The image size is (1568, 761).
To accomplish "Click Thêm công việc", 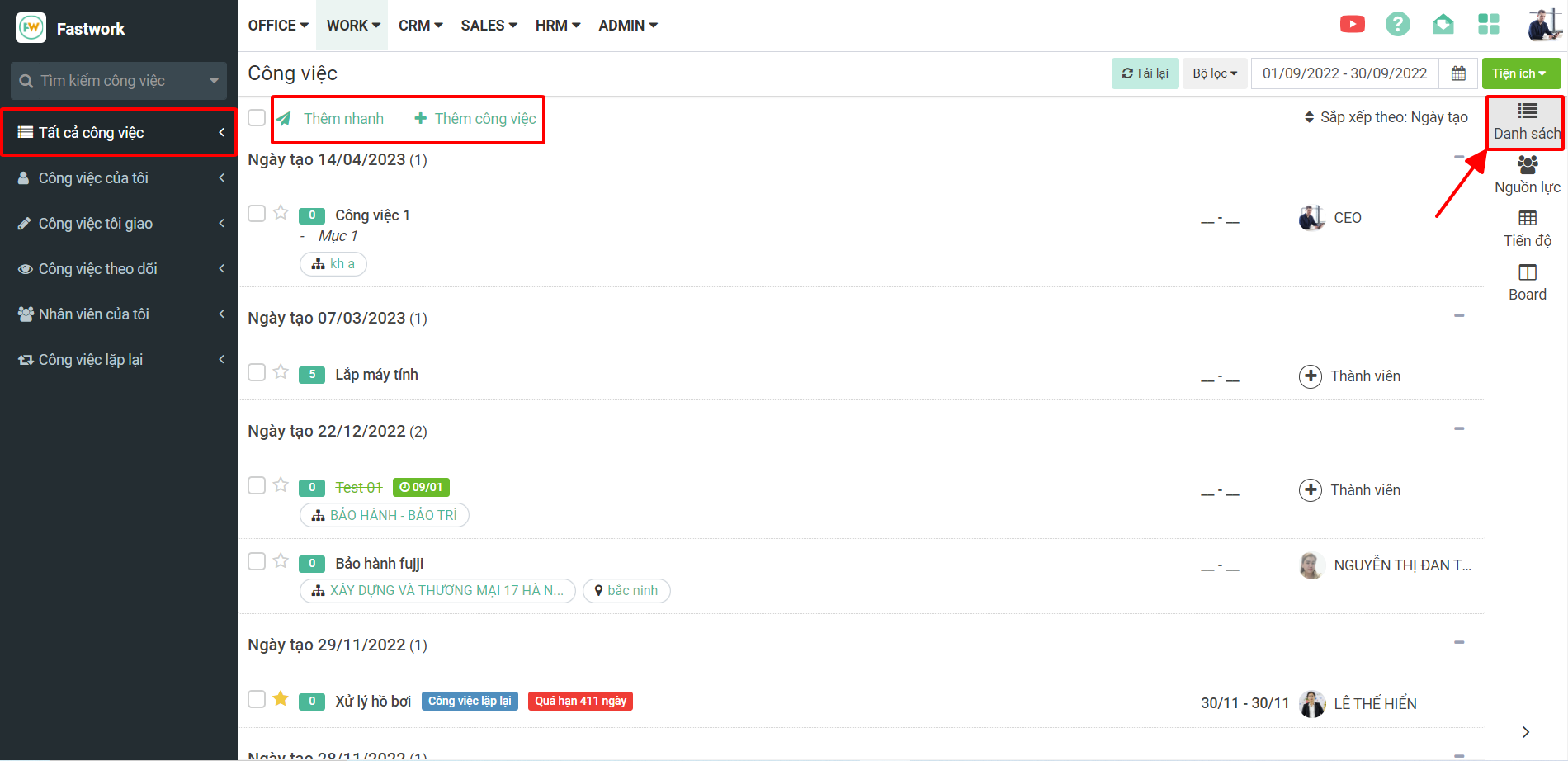I will (475, 119).
